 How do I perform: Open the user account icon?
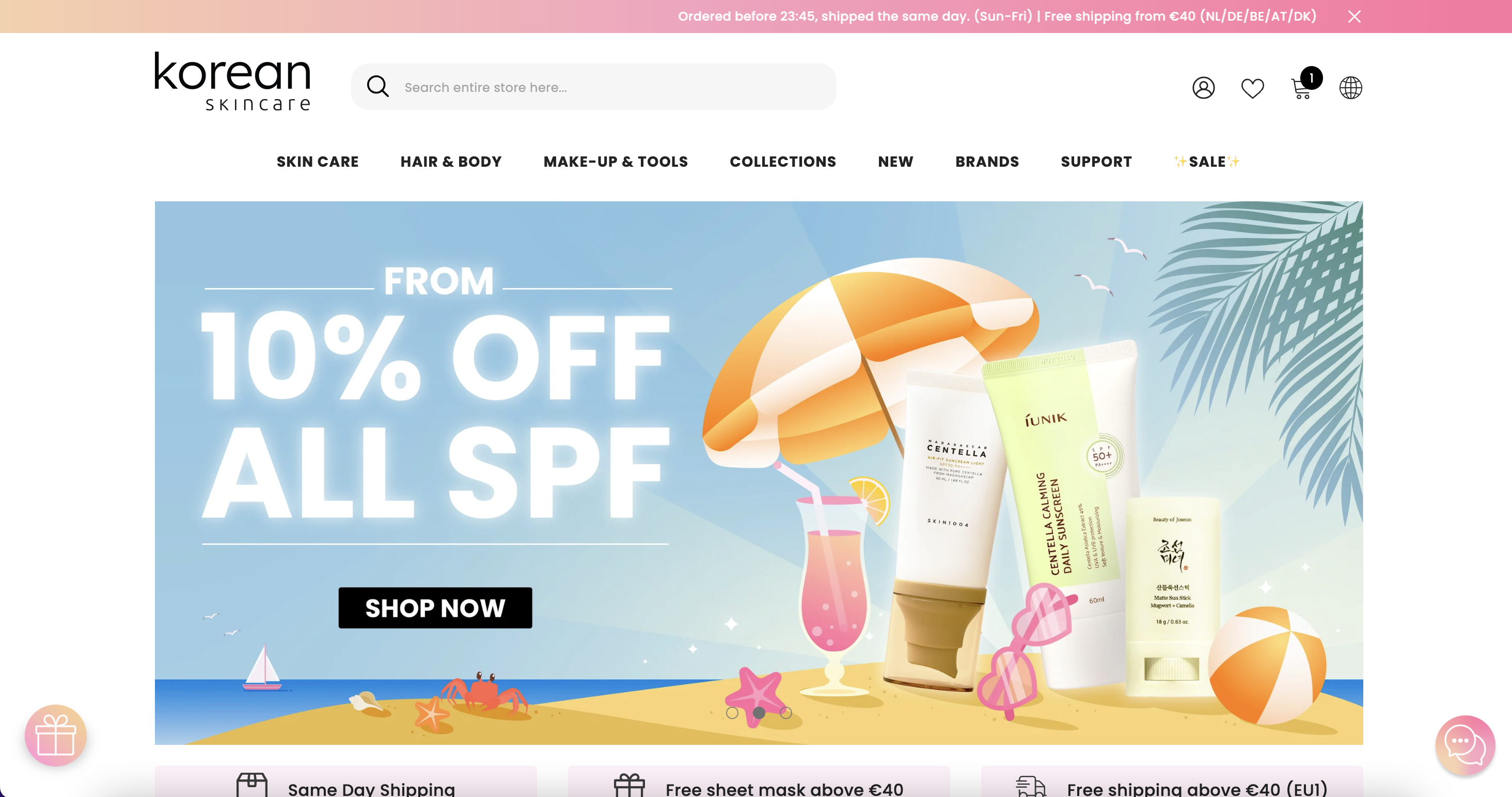click(x=1203, y=88)
